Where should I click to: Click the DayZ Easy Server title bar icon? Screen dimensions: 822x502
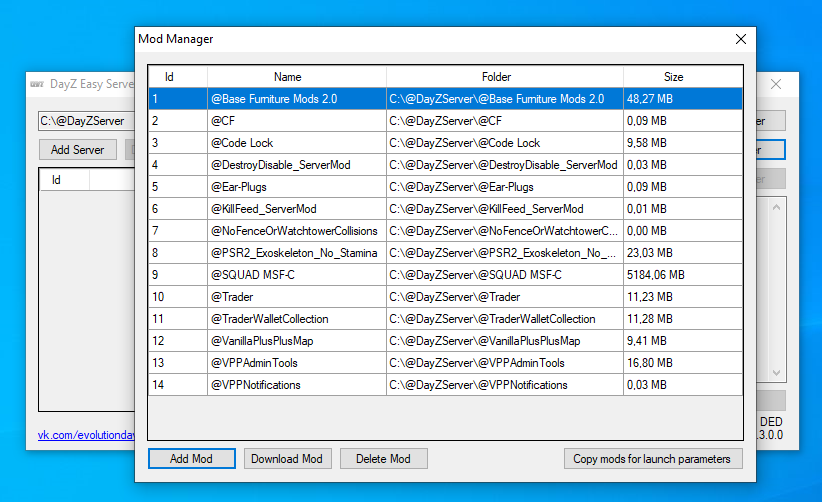[37, 84]
